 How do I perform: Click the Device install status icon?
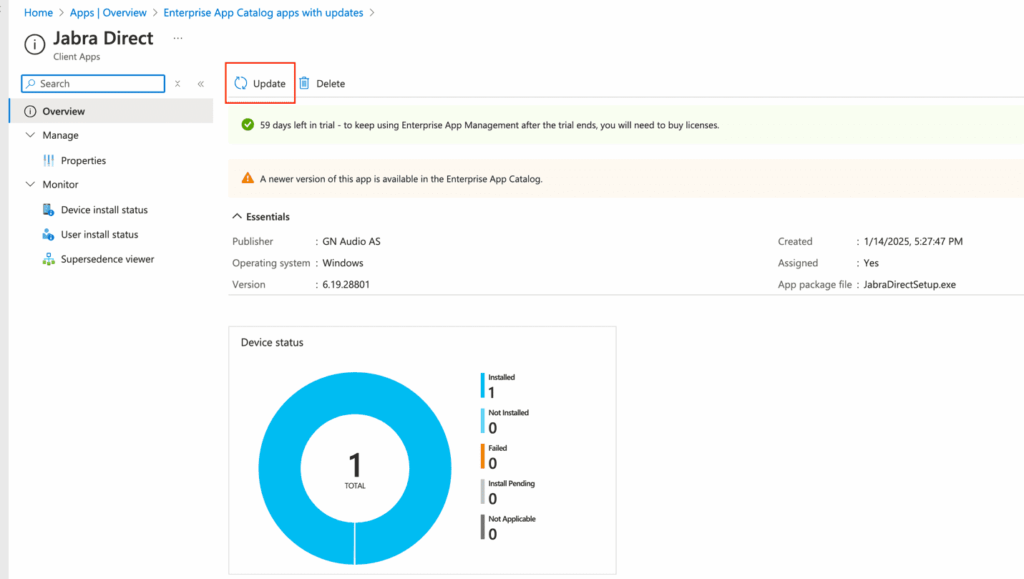pyautogui.click(x=48, y=210)
